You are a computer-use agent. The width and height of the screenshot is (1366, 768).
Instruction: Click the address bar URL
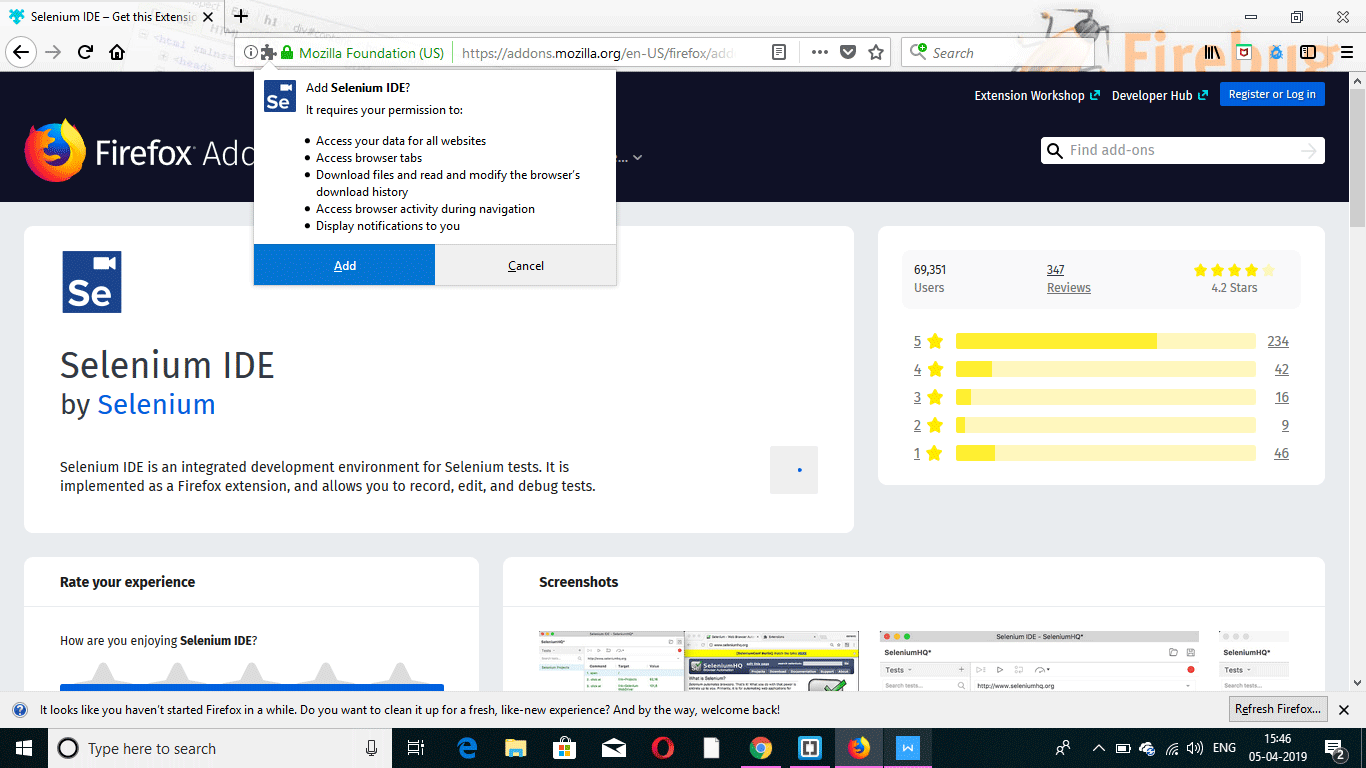600,53
